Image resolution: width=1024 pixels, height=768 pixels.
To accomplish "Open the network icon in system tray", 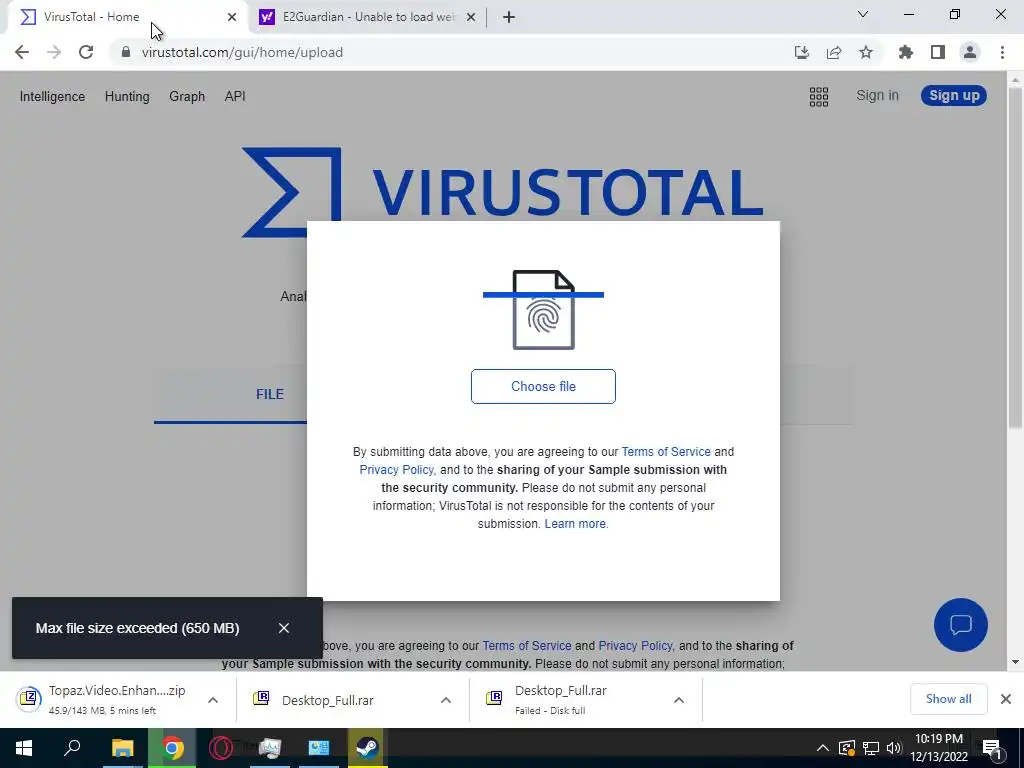I will (871, 748).
